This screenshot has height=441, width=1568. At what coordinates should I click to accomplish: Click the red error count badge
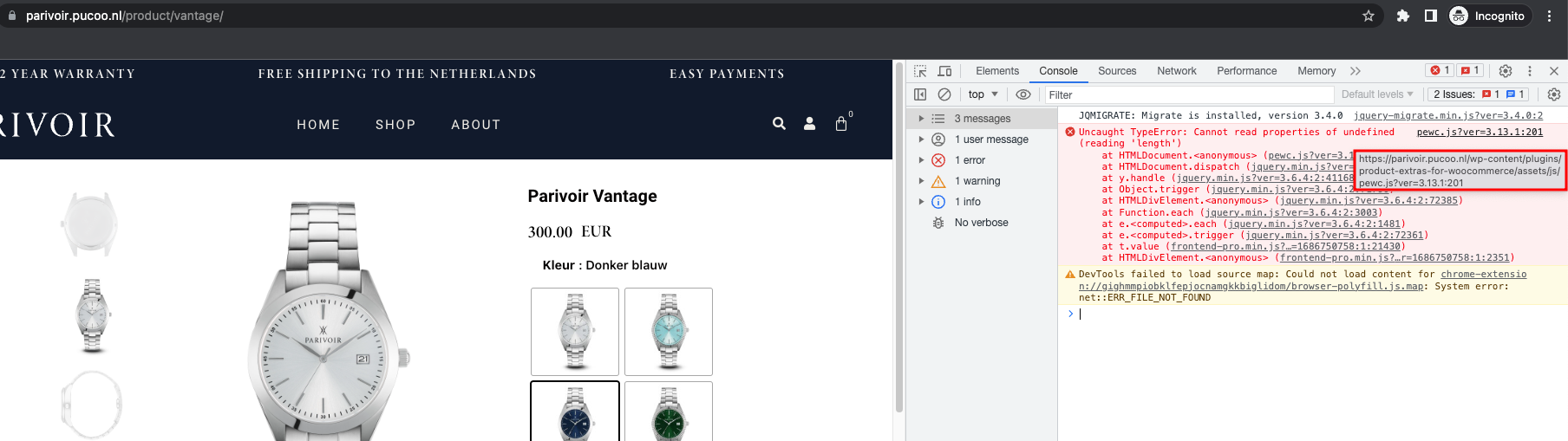pos(1440,70)
